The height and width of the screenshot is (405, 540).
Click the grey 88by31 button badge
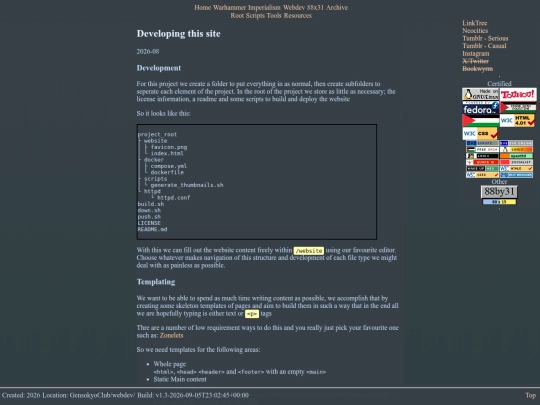click(x=499, y=192)
